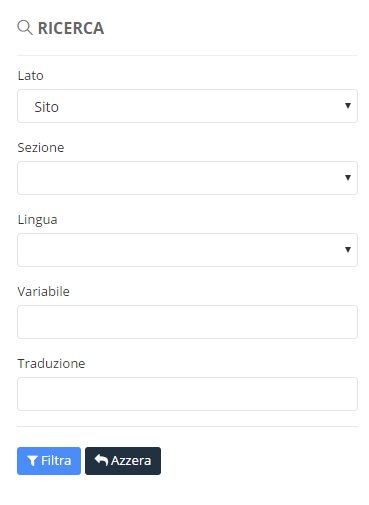Click the selected Sito value text
369x505 pixels.
[x=47, y=107]
